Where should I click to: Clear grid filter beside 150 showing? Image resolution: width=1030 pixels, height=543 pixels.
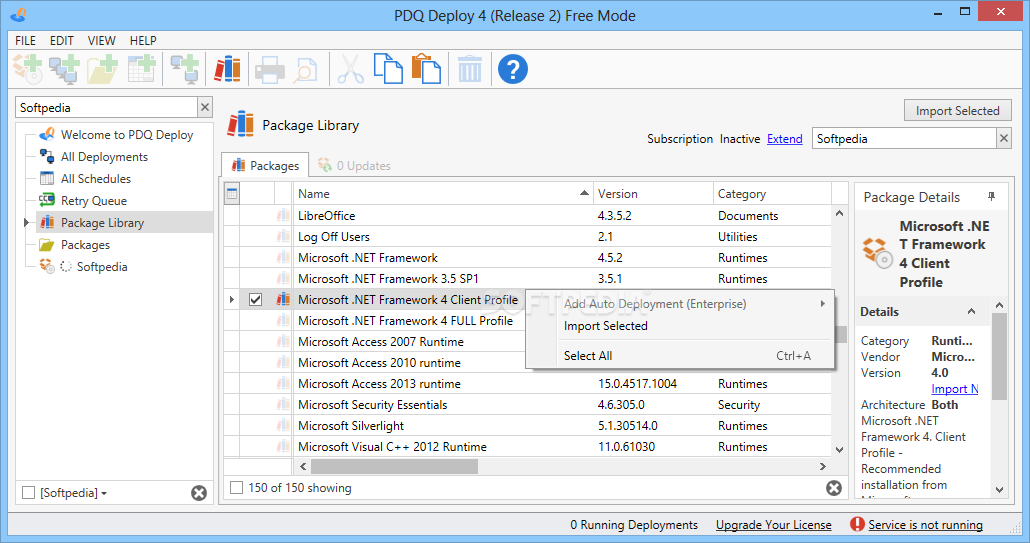[834, 488]
